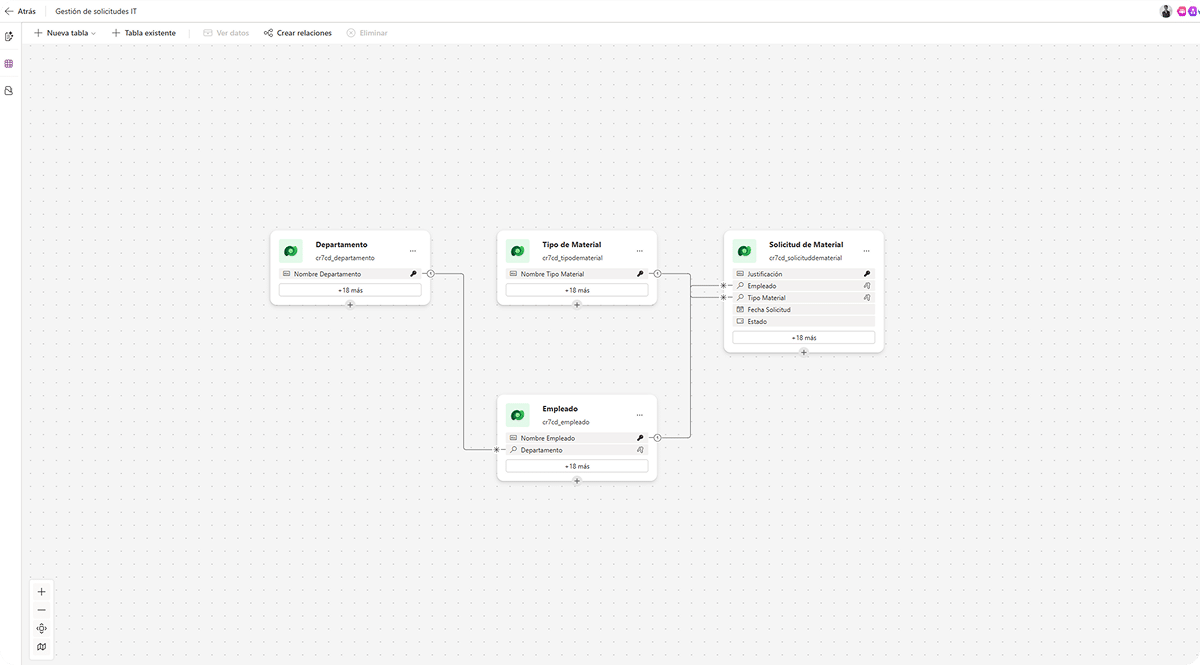Click the lookup icon next to Empleado field
The height and width of the screenshot is (665, 1200).
point(866,285)
